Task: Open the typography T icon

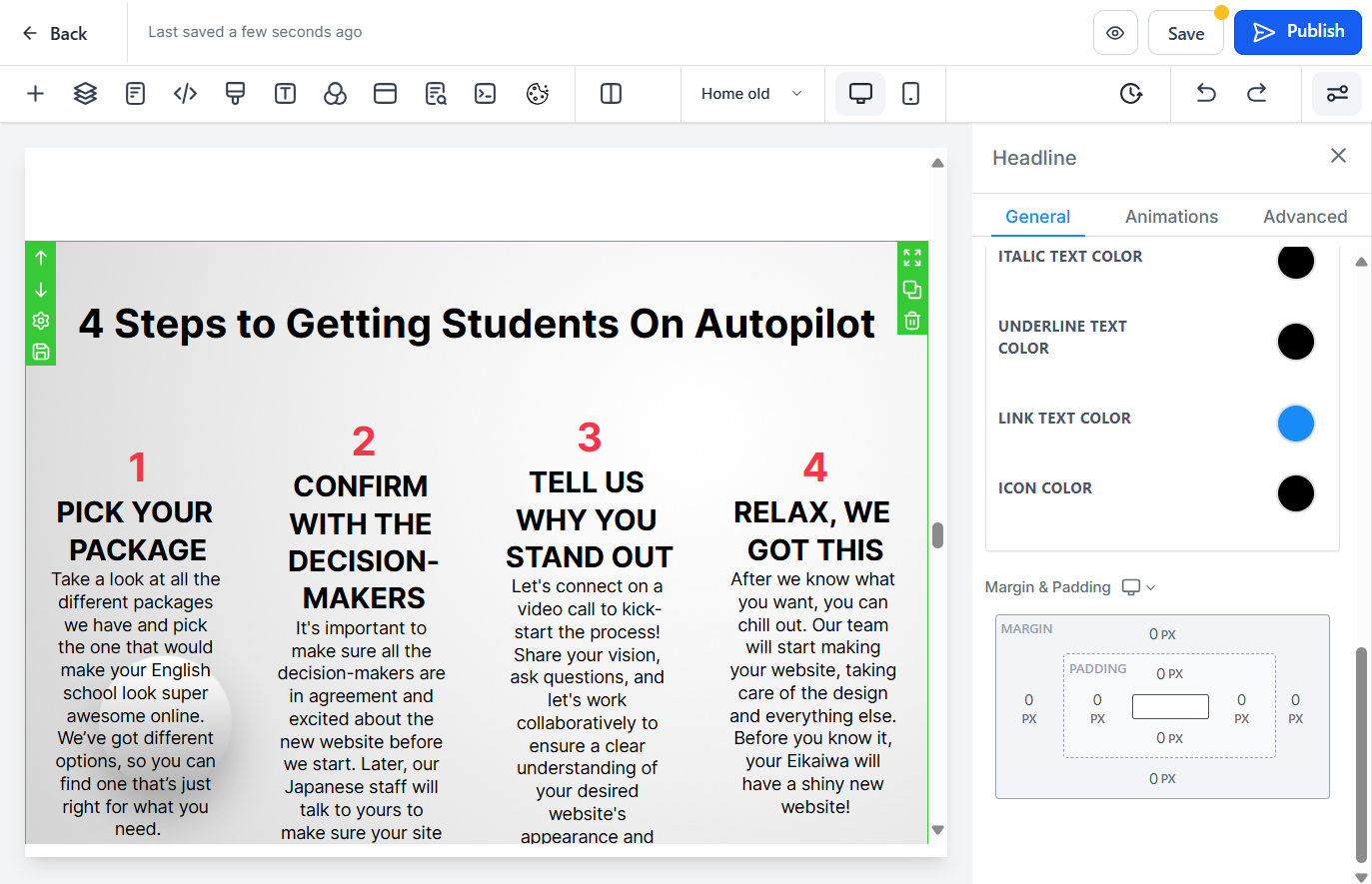Action: (286, 94)
